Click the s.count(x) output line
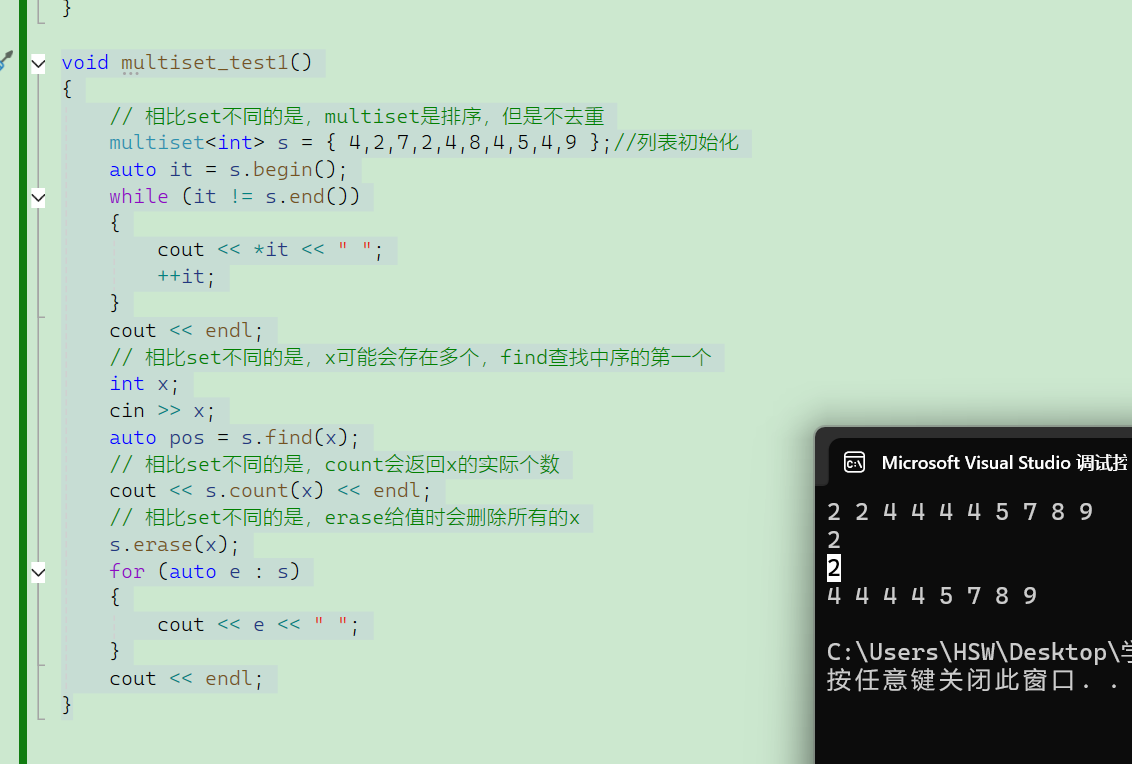1132x764 pixels. point(270,491)
